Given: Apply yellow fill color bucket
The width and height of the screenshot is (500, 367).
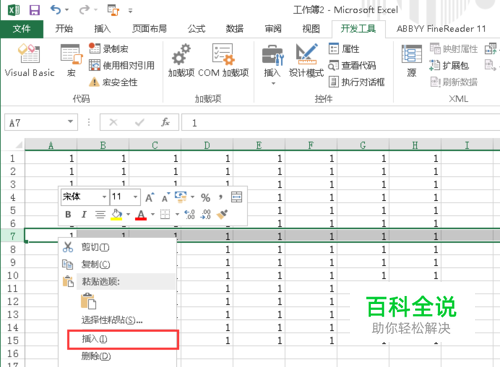Looking at the screenshot, I should 116,214.
